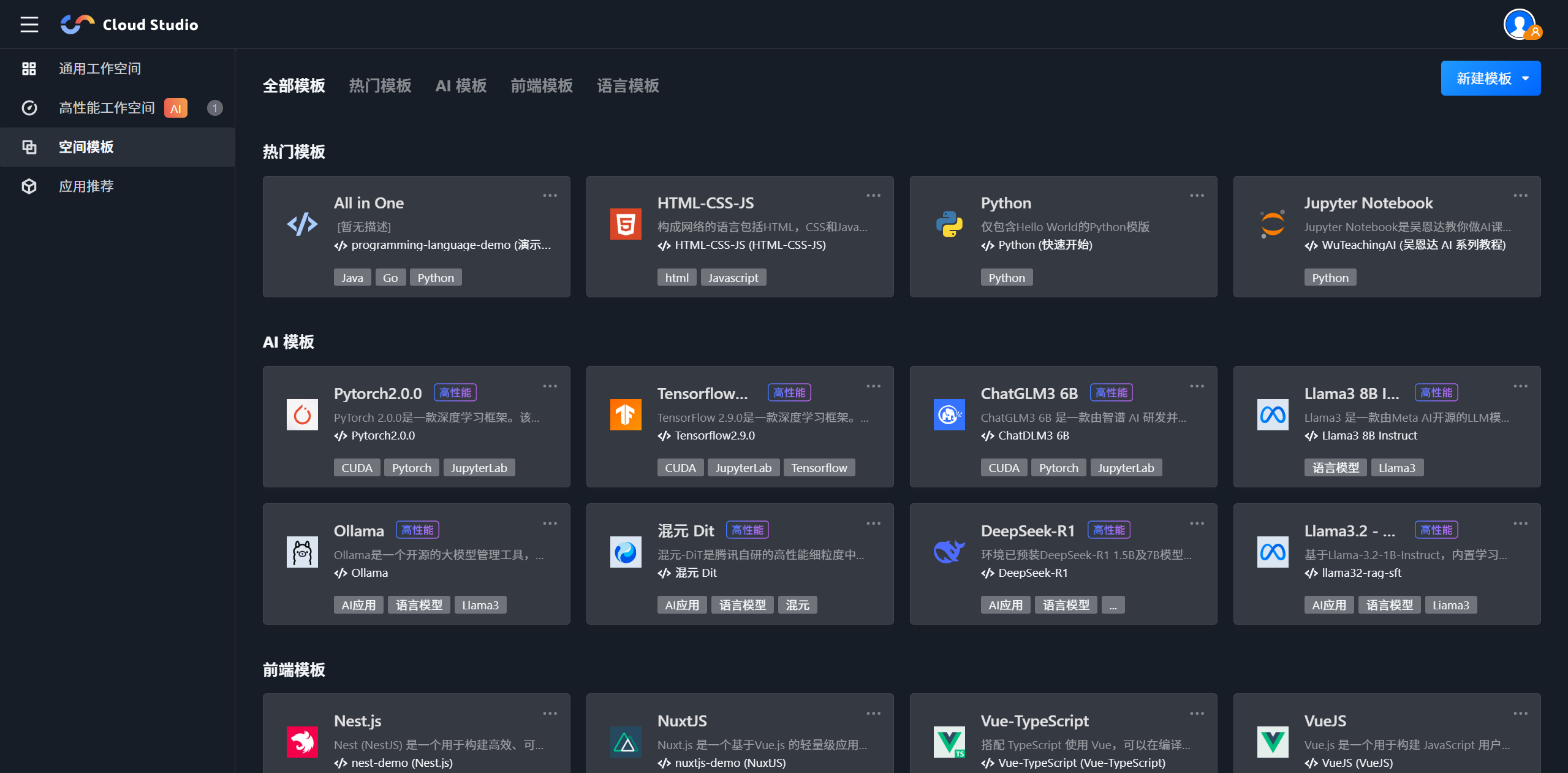Viewport: 1568px width, 773px height.
Task: Click the Llama3.2 Meta icon
Action: point(1273,552)
